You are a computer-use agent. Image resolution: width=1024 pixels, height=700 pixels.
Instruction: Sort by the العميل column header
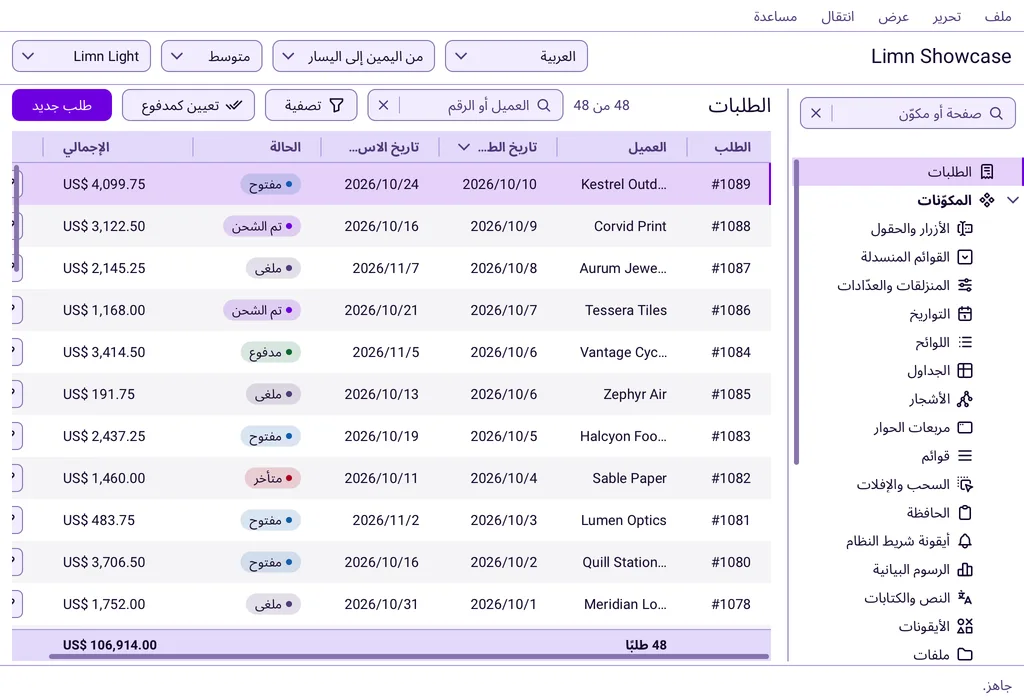click(622, 147)
